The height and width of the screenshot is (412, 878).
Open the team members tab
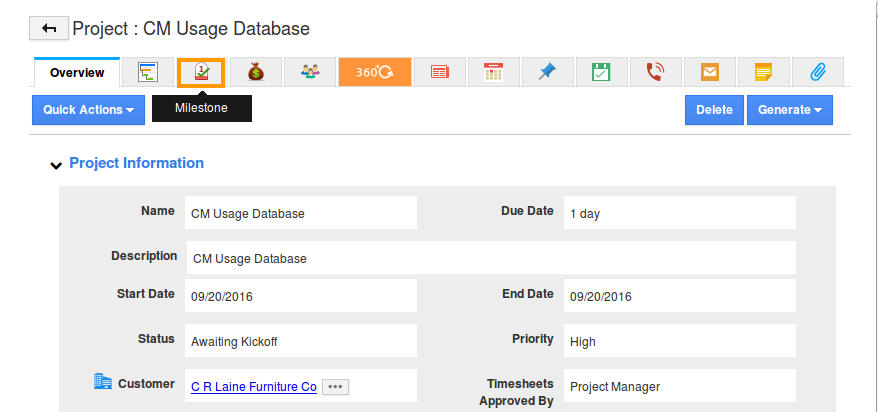point(310,72)
